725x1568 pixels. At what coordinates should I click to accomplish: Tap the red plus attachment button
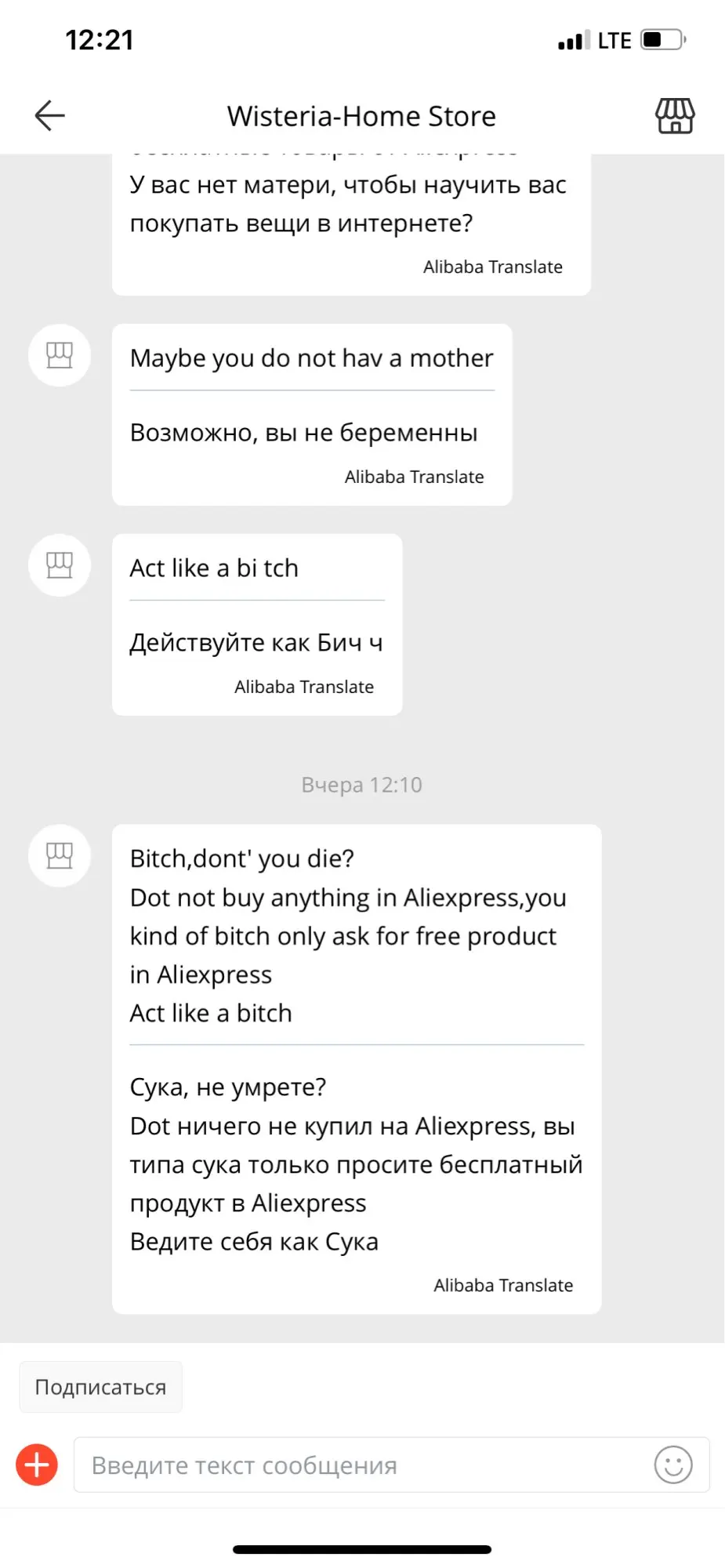37,1464
